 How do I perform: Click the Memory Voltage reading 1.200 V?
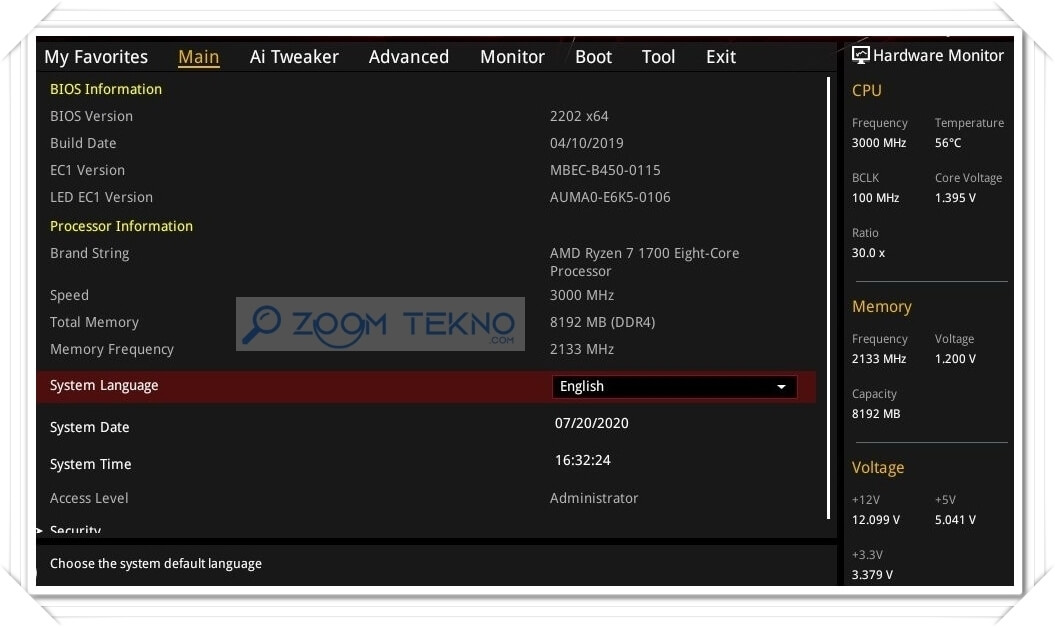click(x=955, y=359)
